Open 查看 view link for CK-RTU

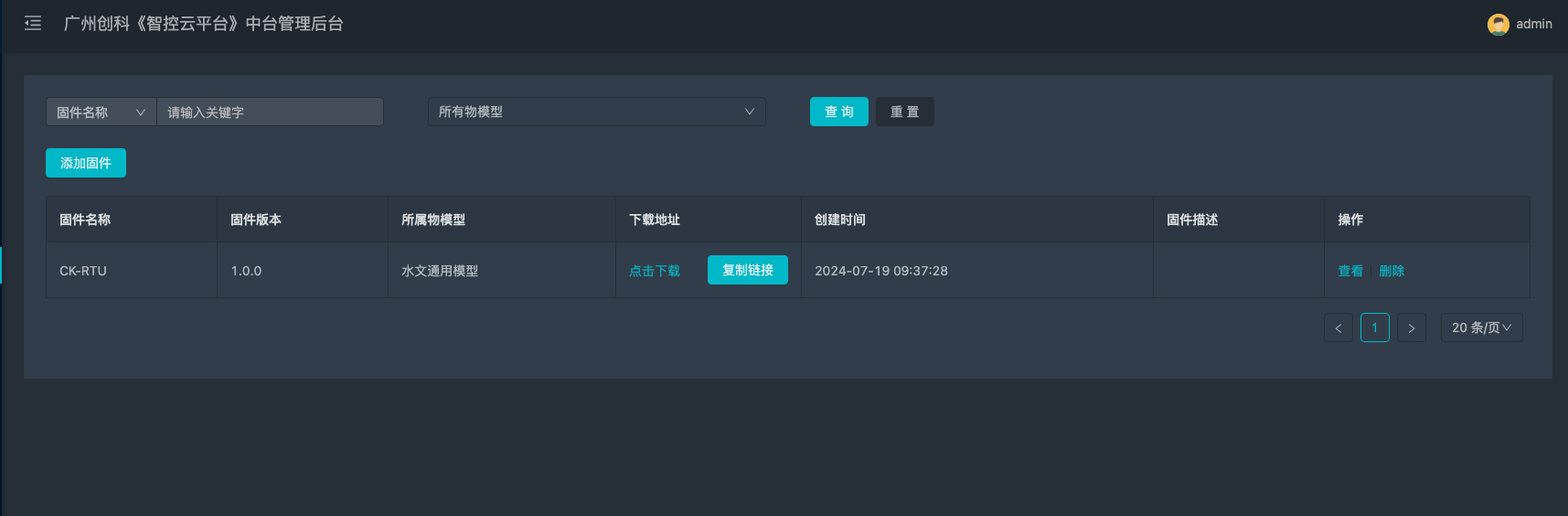(x=1350, y=271)
